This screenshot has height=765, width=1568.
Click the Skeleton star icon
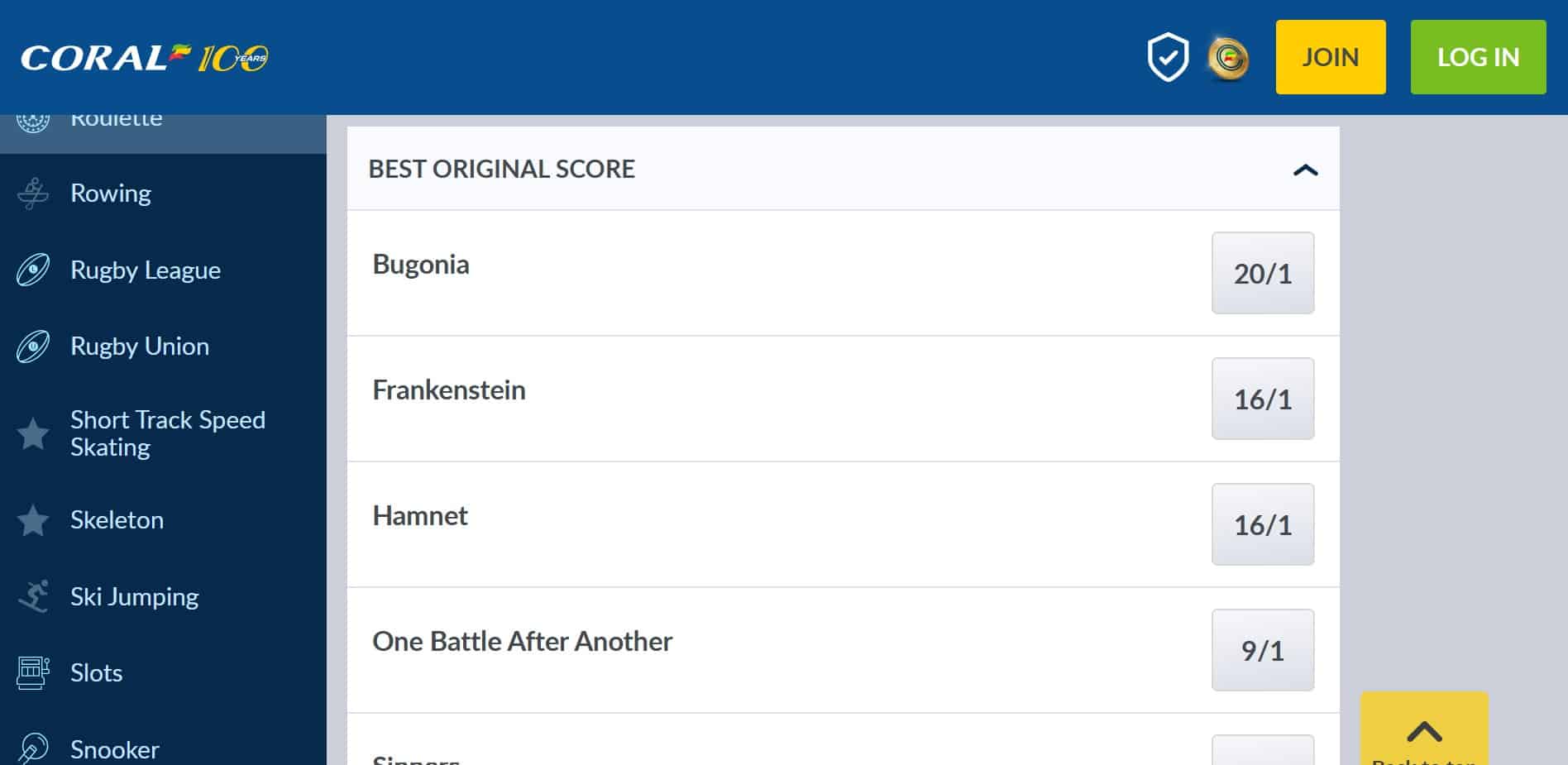click(33, 521)
